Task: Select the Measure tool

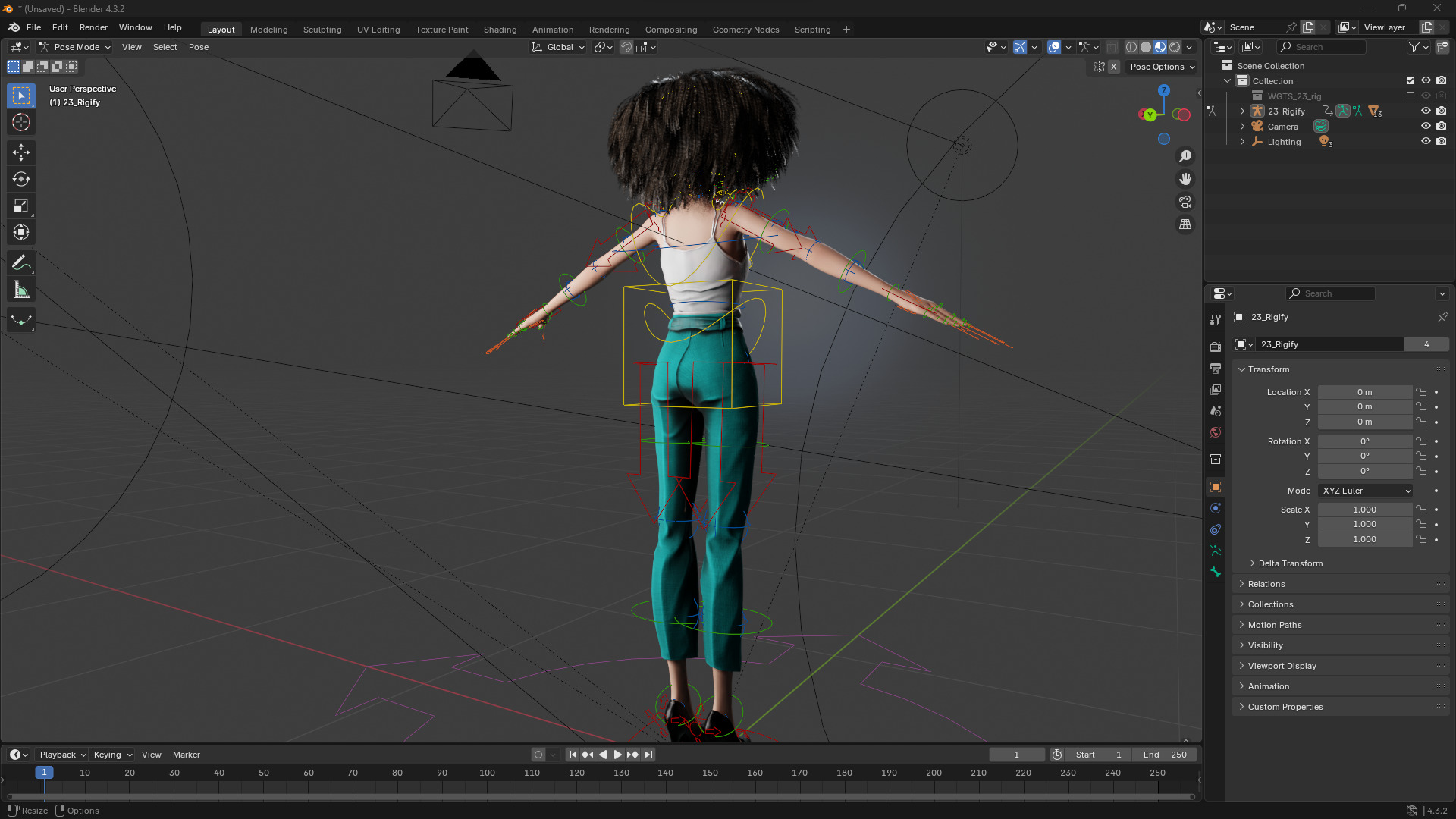Action: pos(21,290)
